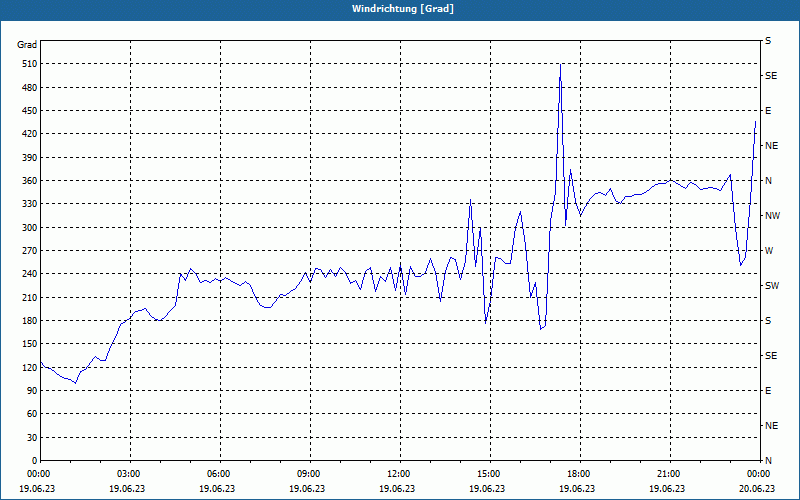The height and width of the screenshot is (500, 800).
Task: Choose the 300 axis value
Action: [31, 228]
